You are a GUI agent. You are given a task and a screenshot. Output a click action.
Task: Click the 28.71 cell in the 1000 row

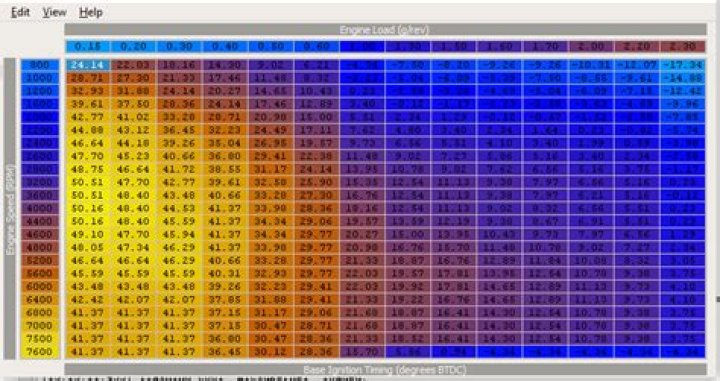[x=87, y=78]
